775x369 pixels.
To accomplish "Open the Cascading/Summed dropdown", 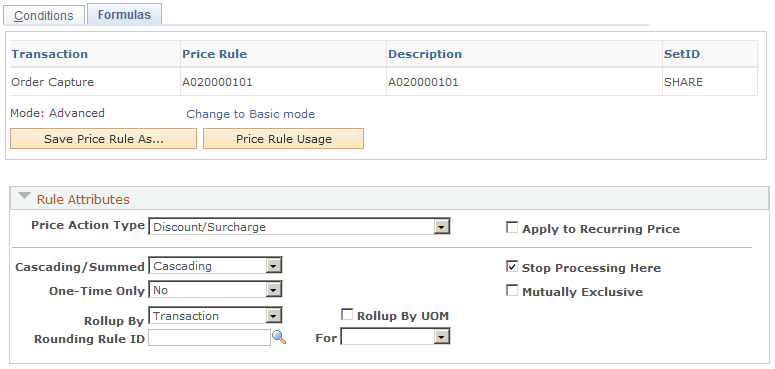I will click(215, 266).
